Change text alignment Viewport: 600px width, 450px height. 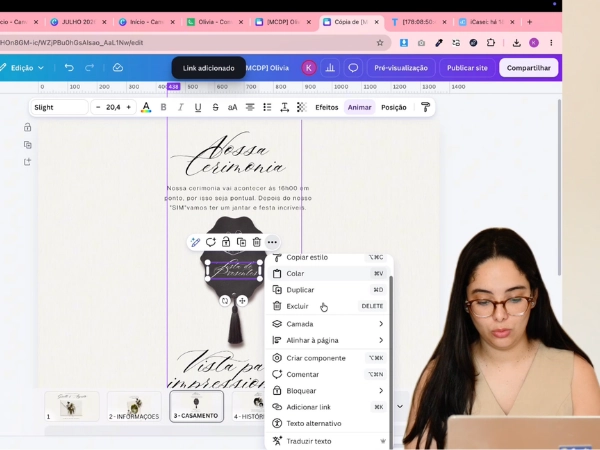click(x=250, y=108)
